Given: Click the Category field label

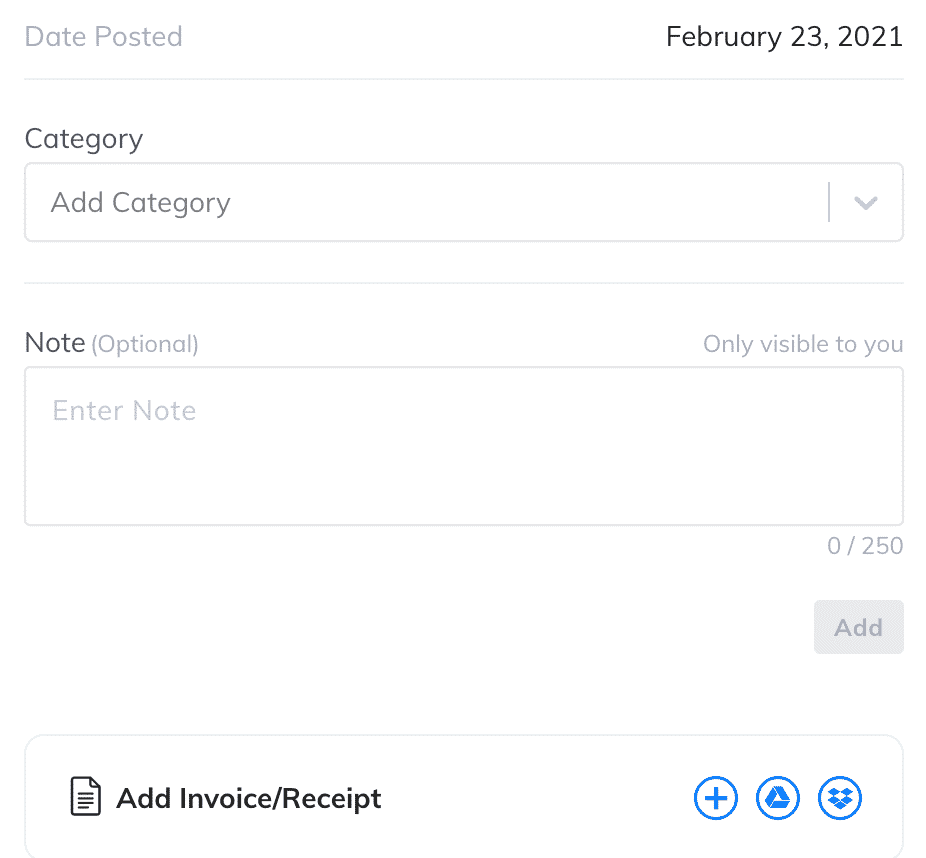Looking at the screenshot, I should 83,139.
